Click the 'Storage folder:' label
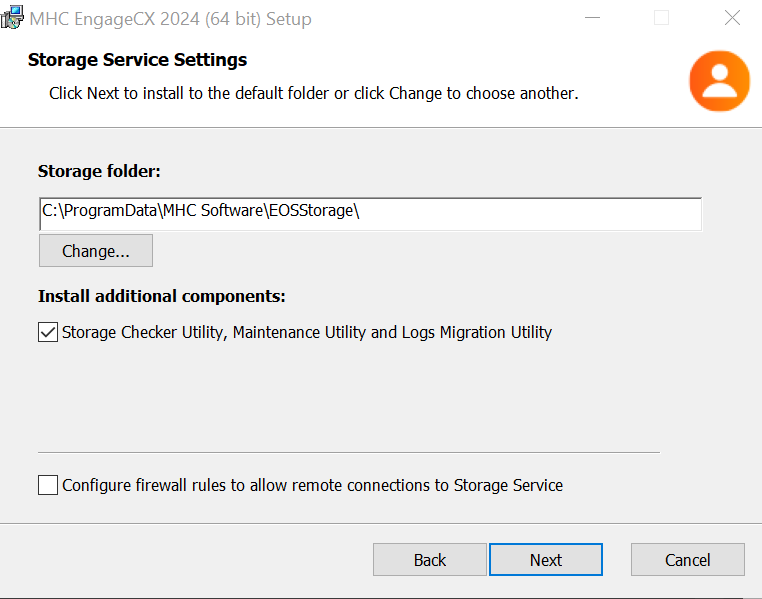 click(x=99, y=171)
